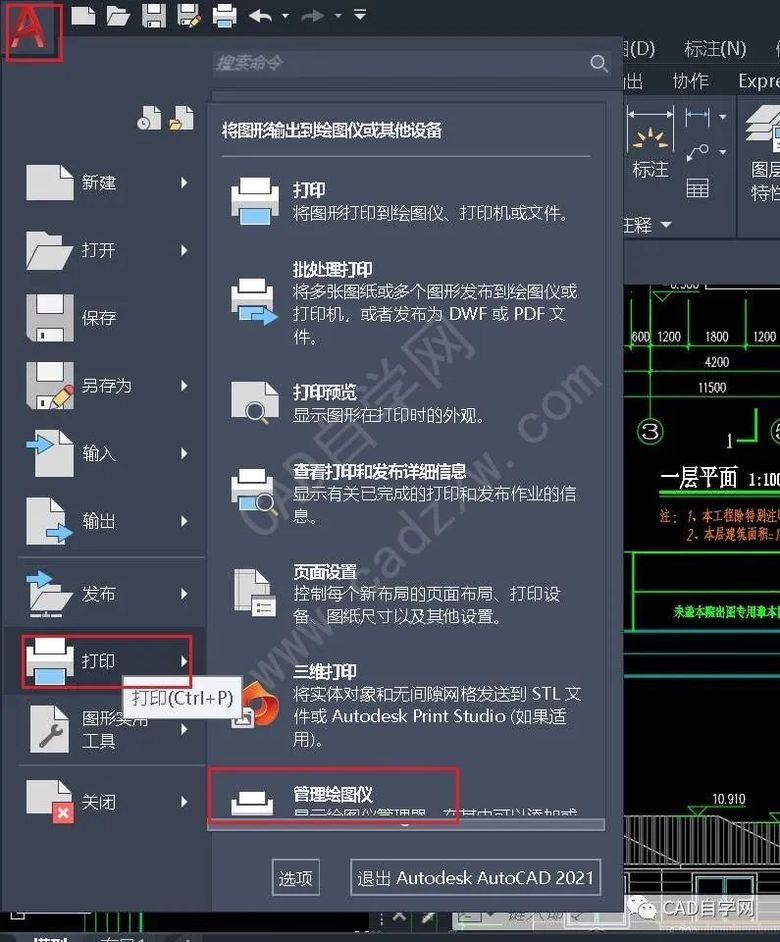Click the Open folder icon in quick access toolbar
The width and height of the screenshot is (780, 942).
point(118,15)
